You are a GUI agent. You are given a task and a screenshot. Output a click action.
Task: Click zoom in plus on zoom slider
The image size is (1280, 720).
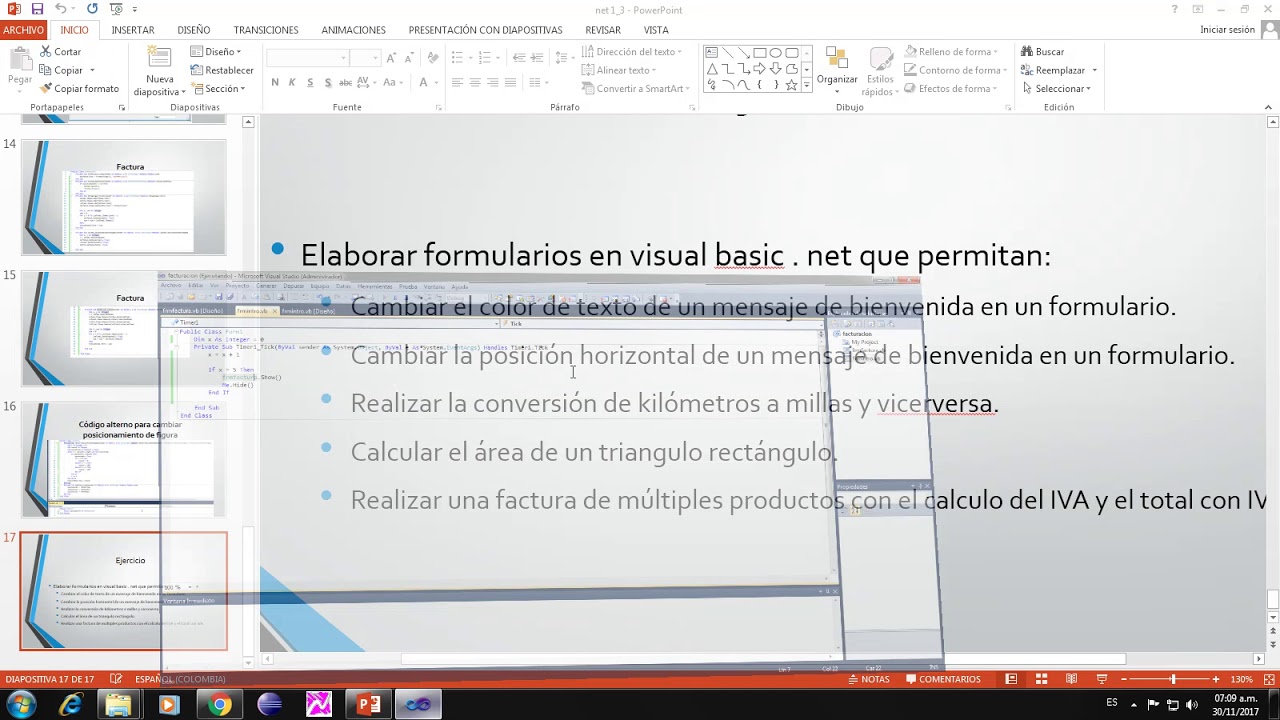pyautogui.click(x=1216, y=679)
